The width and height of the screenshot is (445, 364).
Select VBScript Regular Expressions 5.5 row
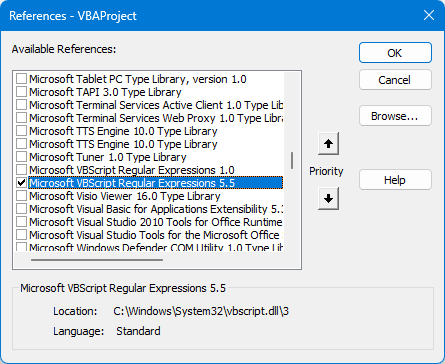click(x=156, y=183)
